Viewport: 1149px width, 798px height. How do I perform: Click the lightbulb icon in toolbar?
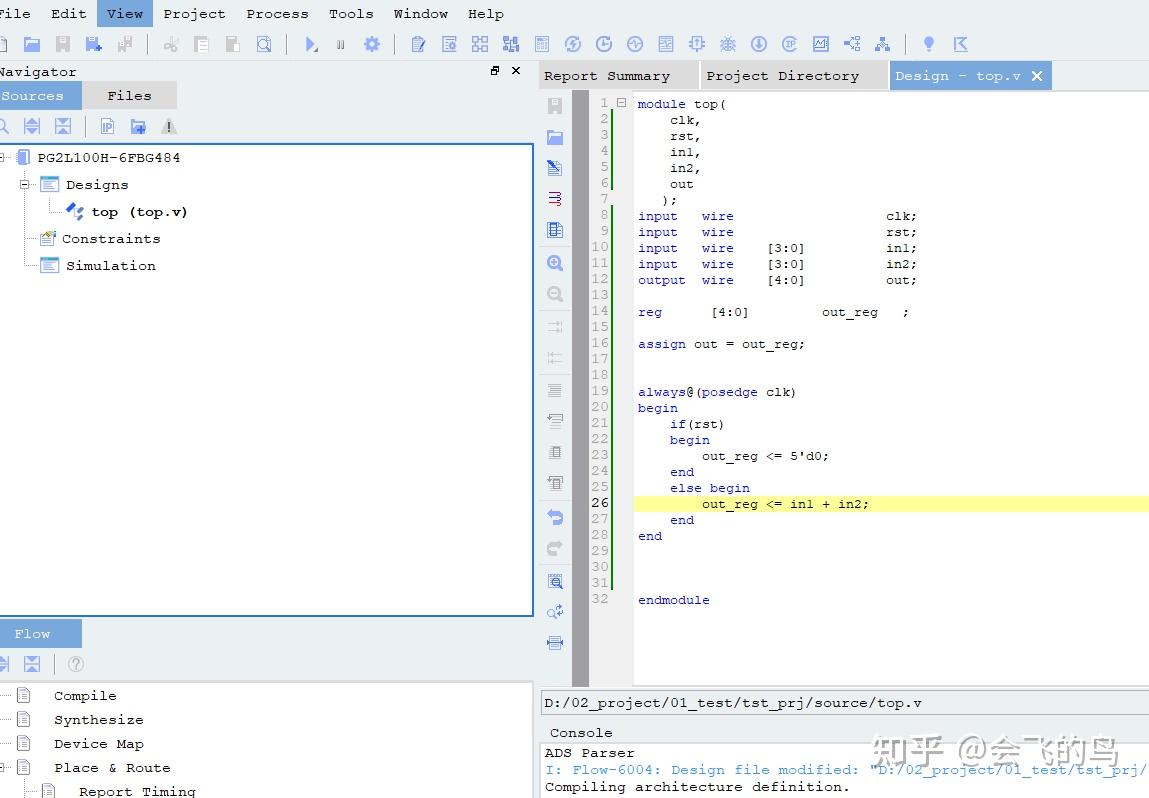tap(929, 44)
